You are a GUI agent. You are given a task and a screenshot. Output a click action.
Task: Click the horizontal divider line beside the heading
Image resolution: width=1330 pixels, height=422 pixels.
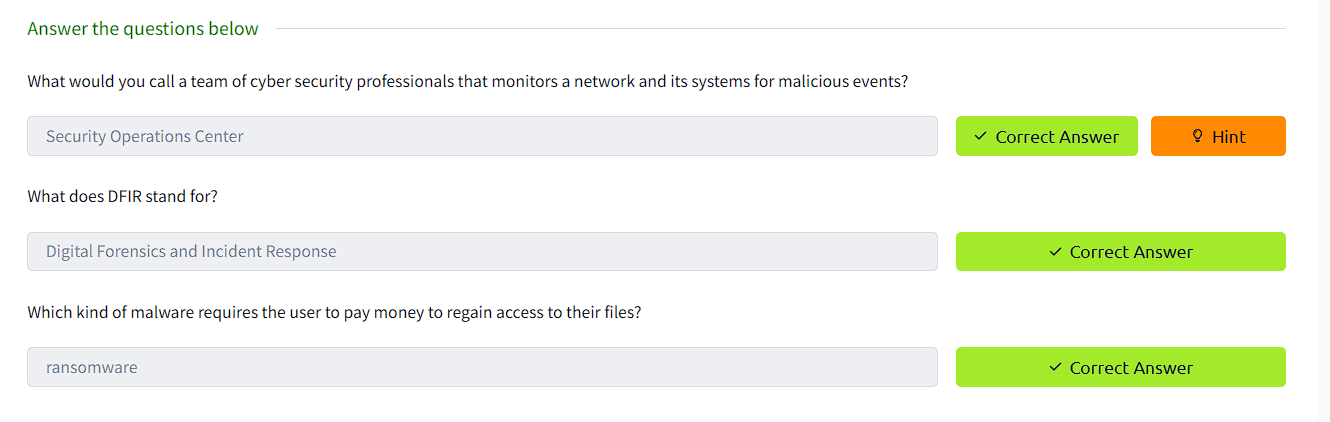[781, 29]
